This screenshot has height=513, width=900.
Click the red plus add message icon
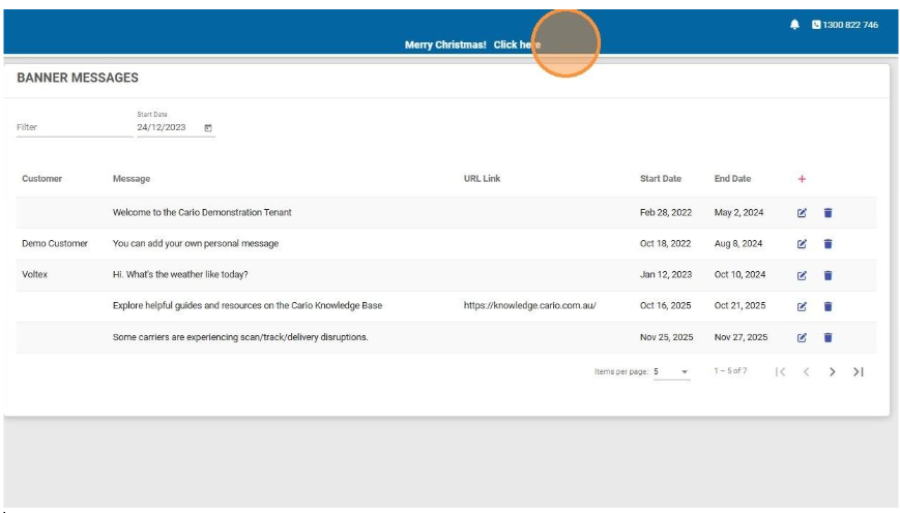(x=801, y=179)
